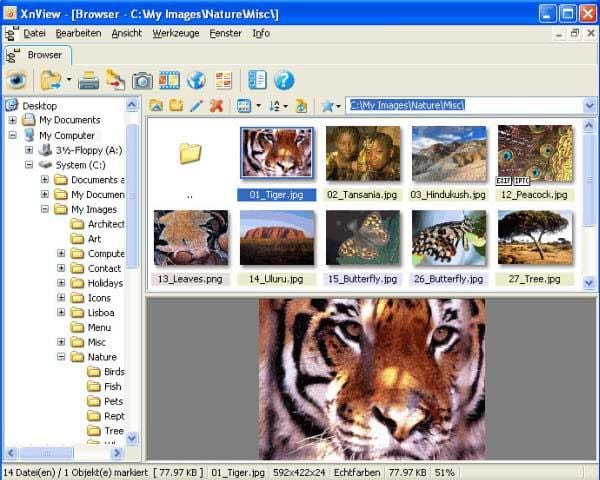Viewport: 600px width, 480px height.
Task: Click the camera capture icon
Action: 142,81
